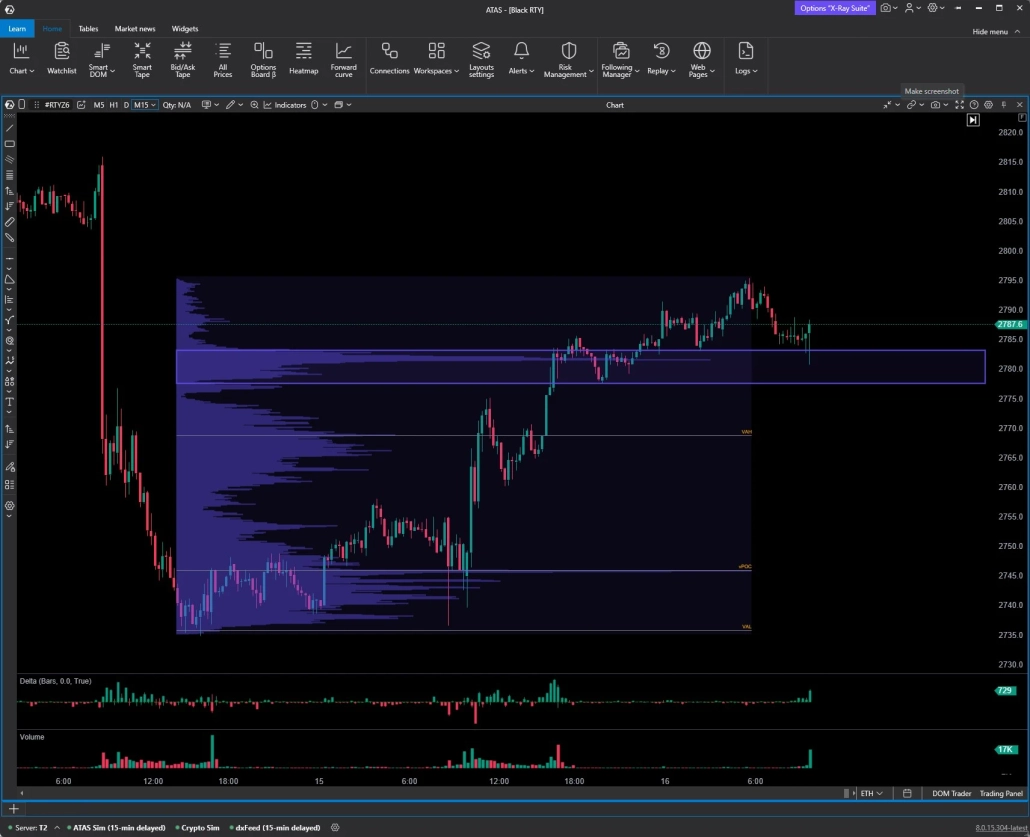Open the ETH session dropdown
The height and width of the screenshot is (837, 1030).
point(871,794)
